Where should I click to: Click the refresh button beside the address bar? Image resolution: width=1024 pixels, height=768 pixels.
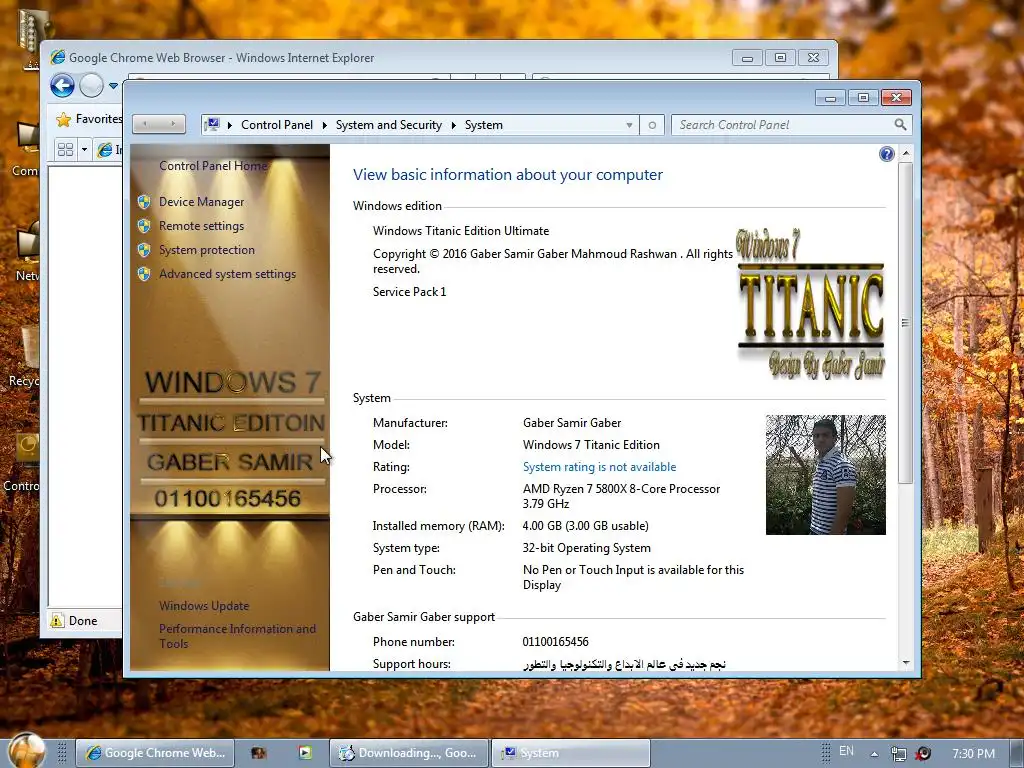point(652,125)
